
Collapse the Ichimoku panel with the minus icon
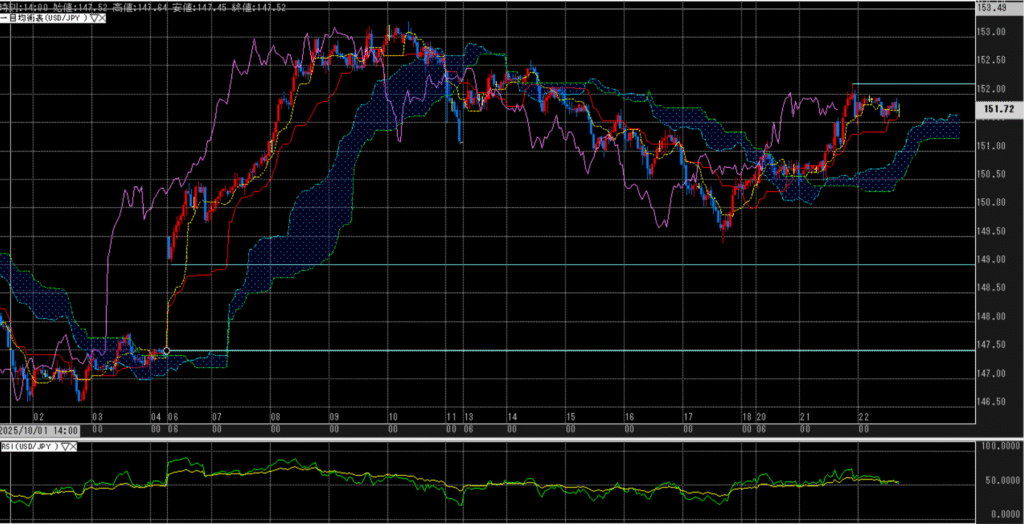click(x=4, y=18)
